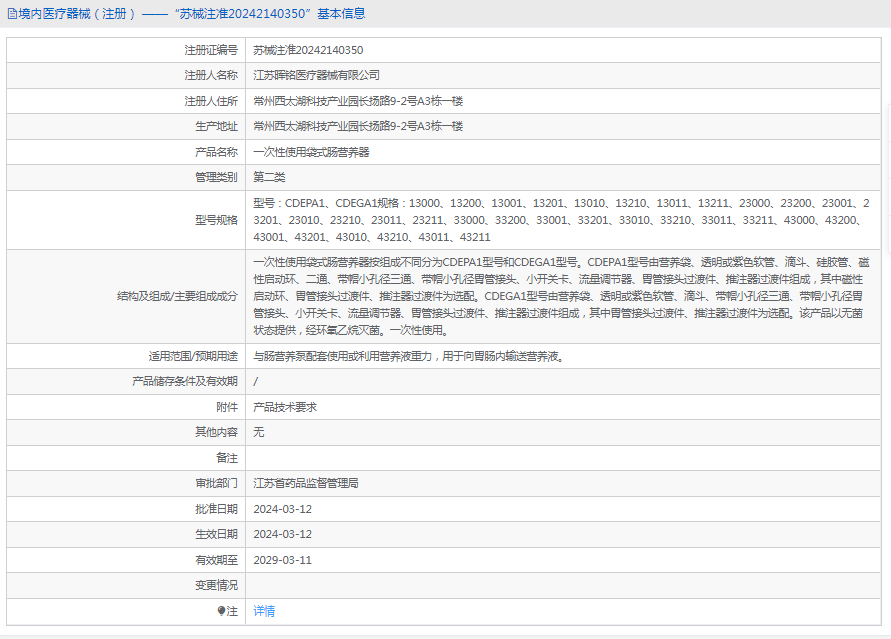Click the 注册人住所 address value
Viewport: 891px width, 639px height.
[358, 101]
